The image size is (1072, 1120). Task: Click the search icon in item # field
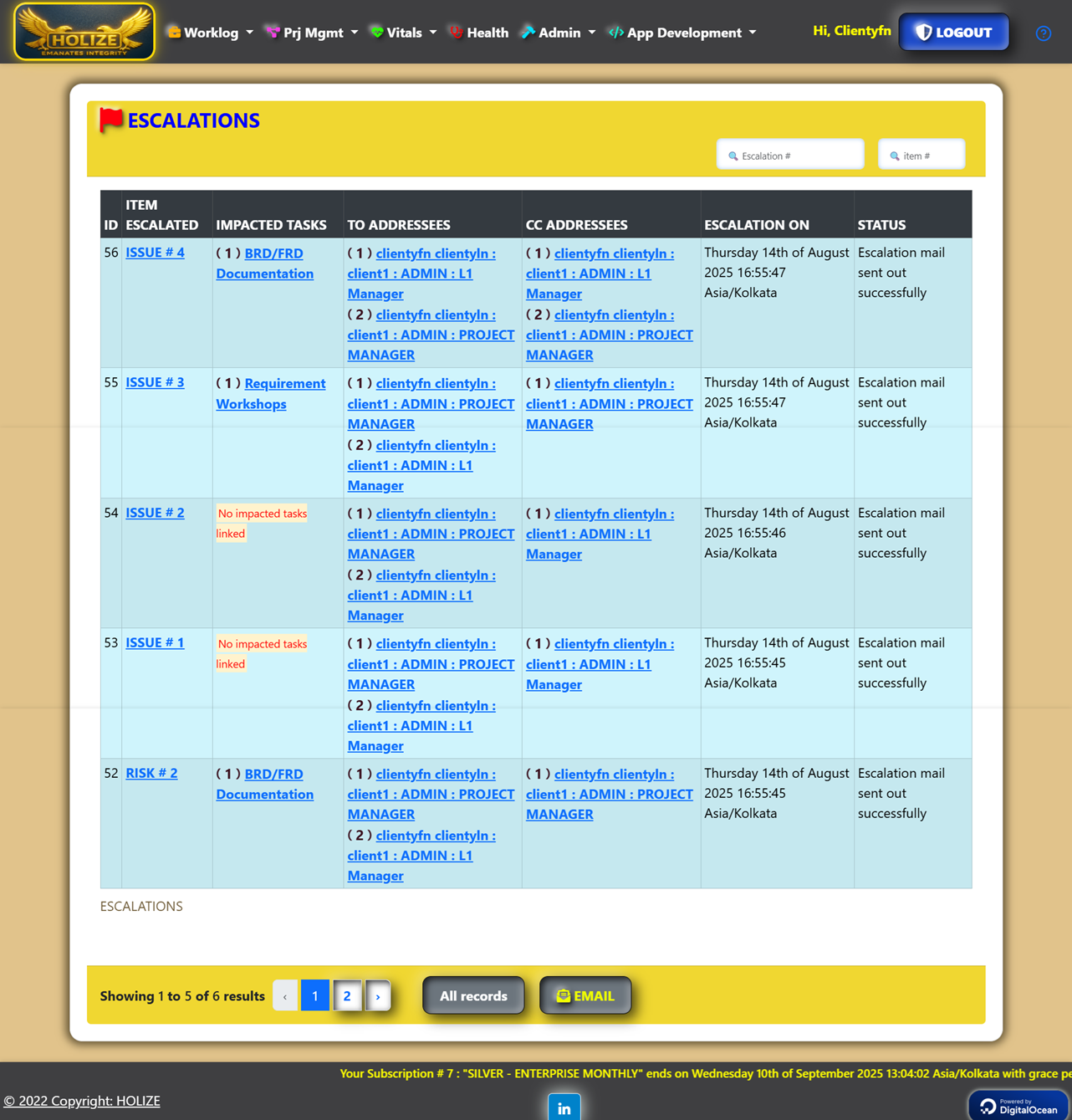click(x=894, y=156)
